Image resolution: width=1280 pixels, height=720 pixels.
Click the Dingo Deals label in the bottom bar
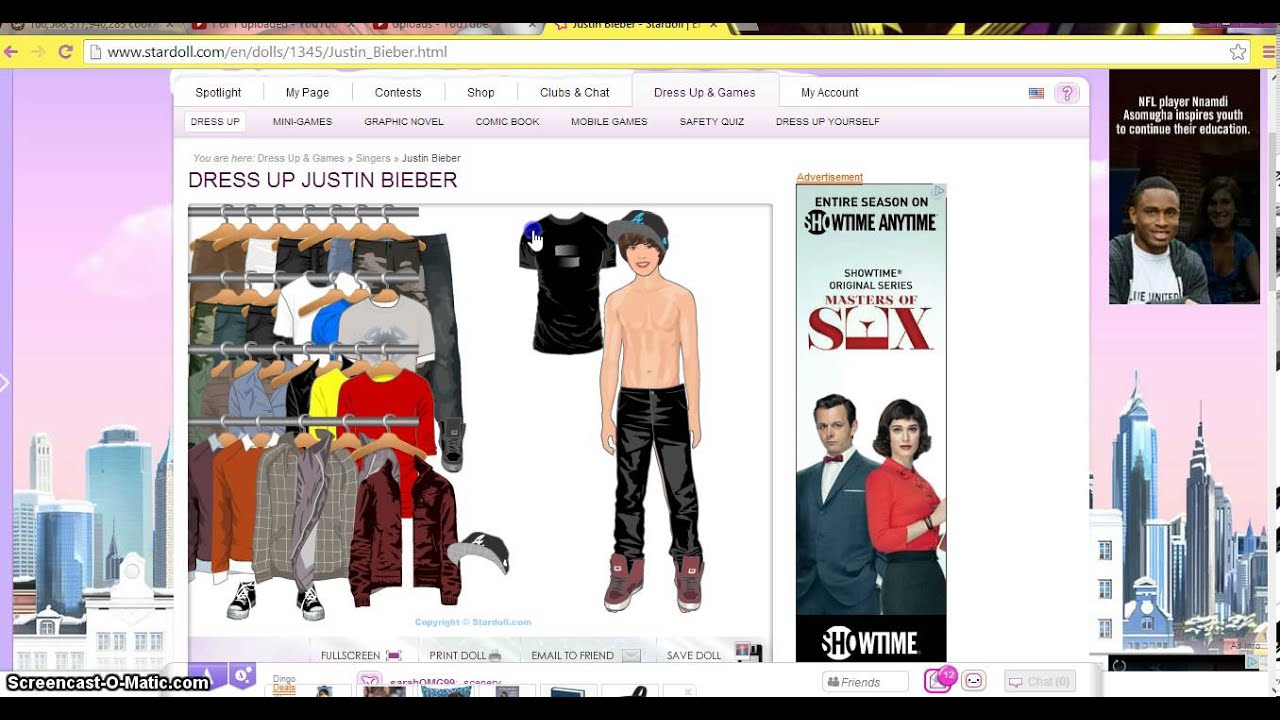coord(284,684)
